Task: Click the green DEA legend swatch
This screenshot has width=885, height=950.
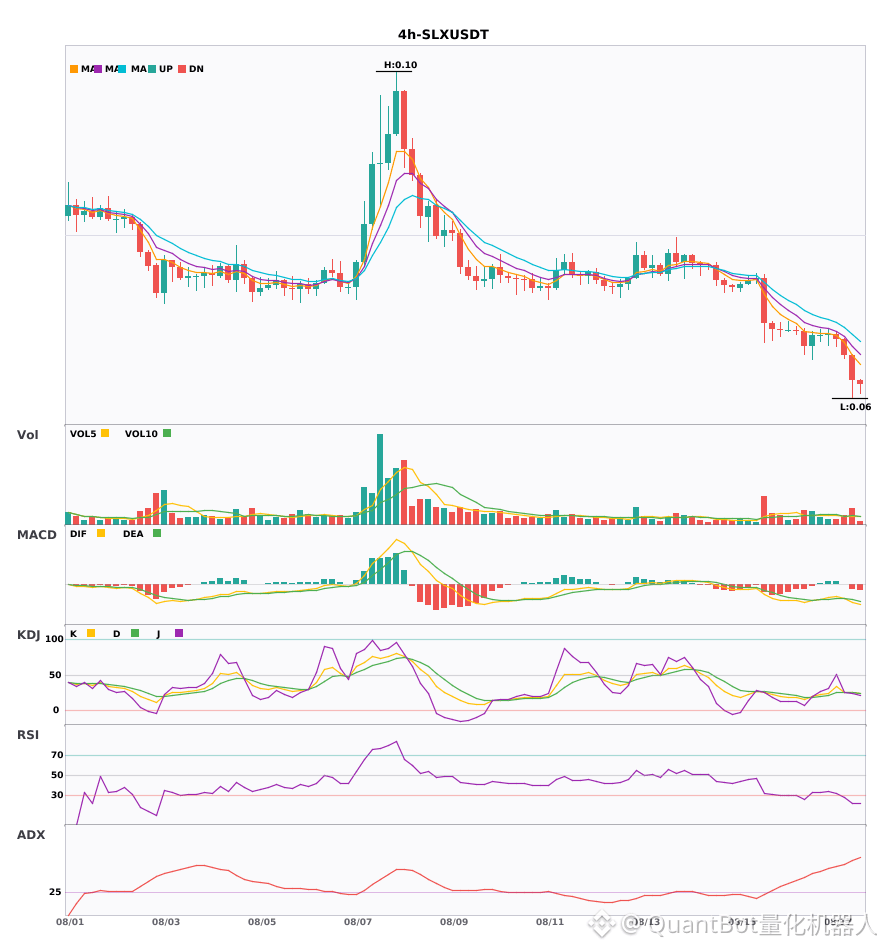Action: click(157, 533)
